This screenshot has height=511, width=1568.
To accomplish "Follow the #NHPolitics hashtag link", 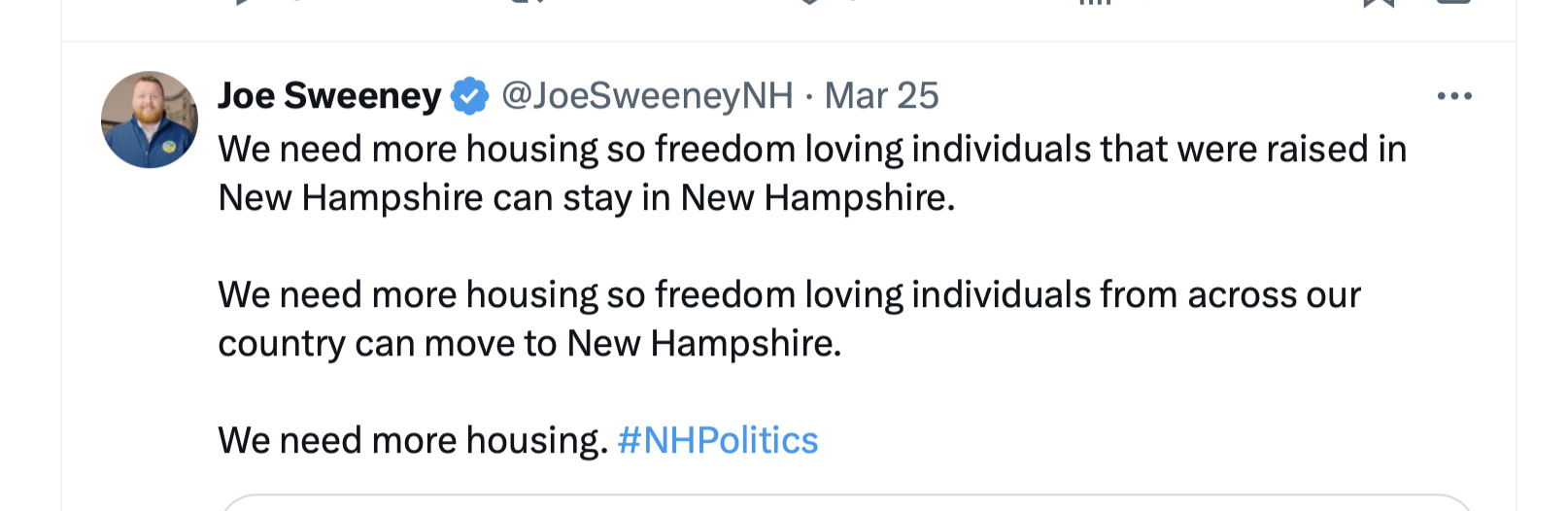I will [717, 441].
